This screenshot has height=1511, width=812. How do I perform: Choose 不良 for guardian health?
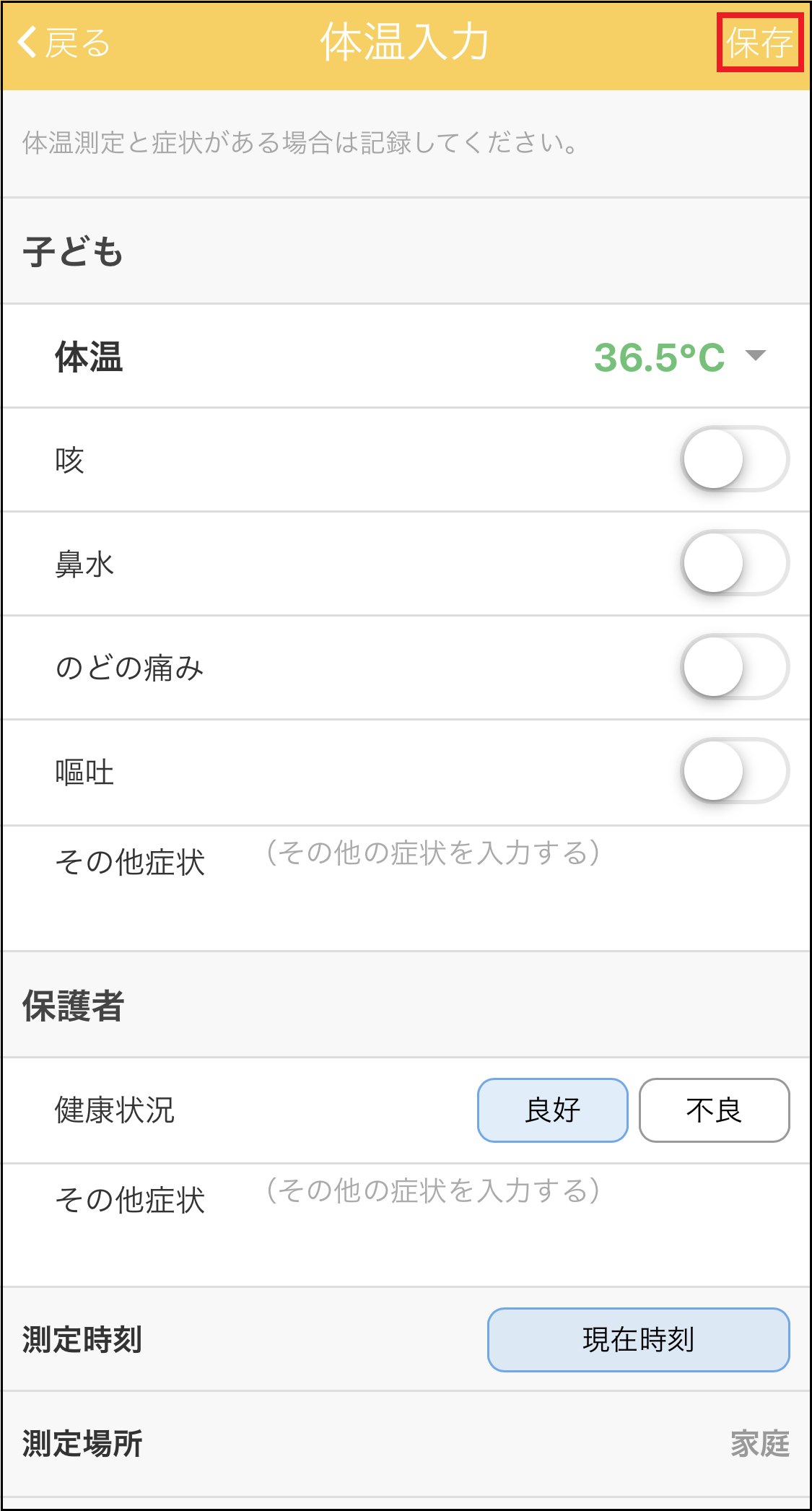(714, 1110)
